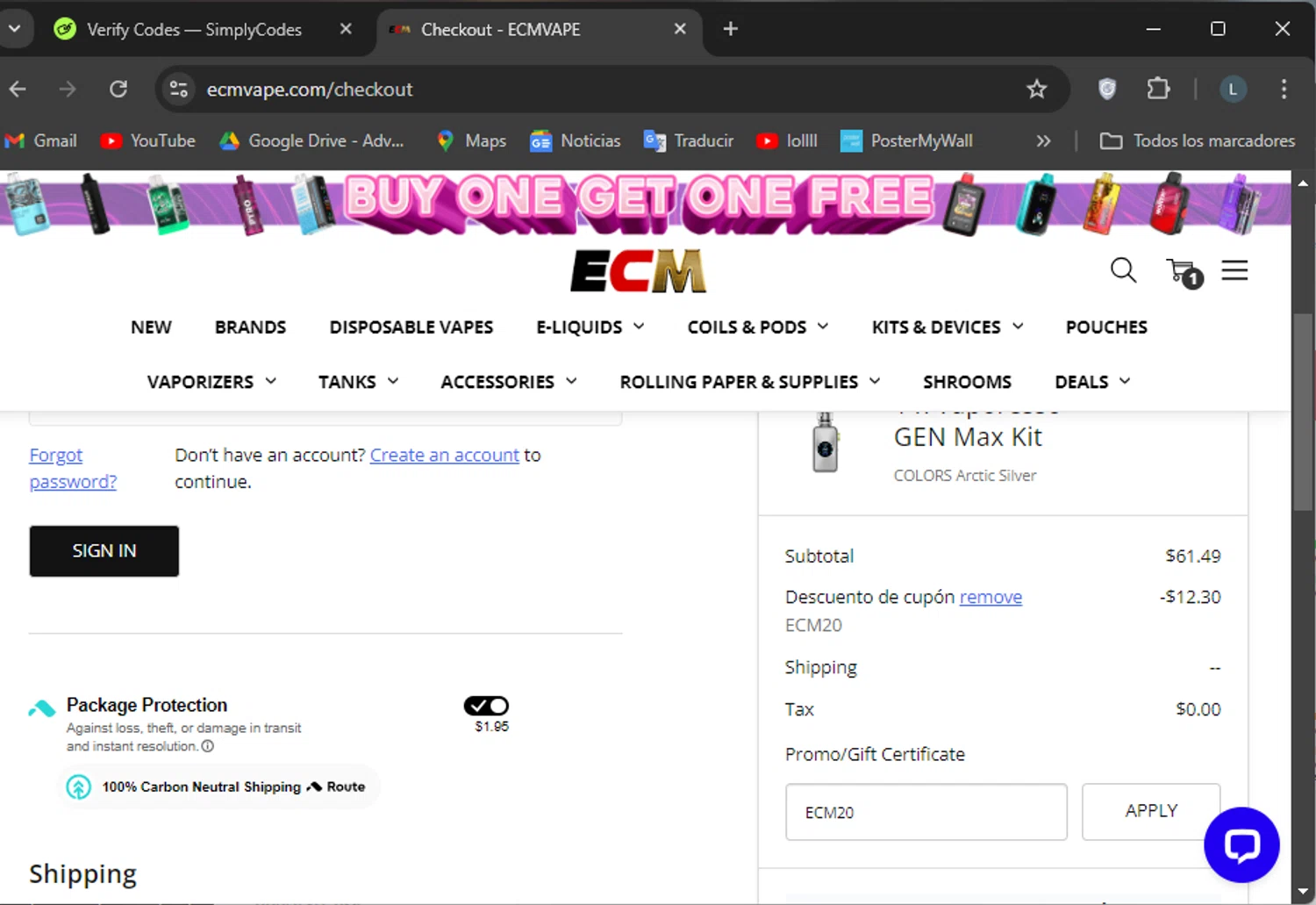Open the NEW menu item

click(151, 327)
